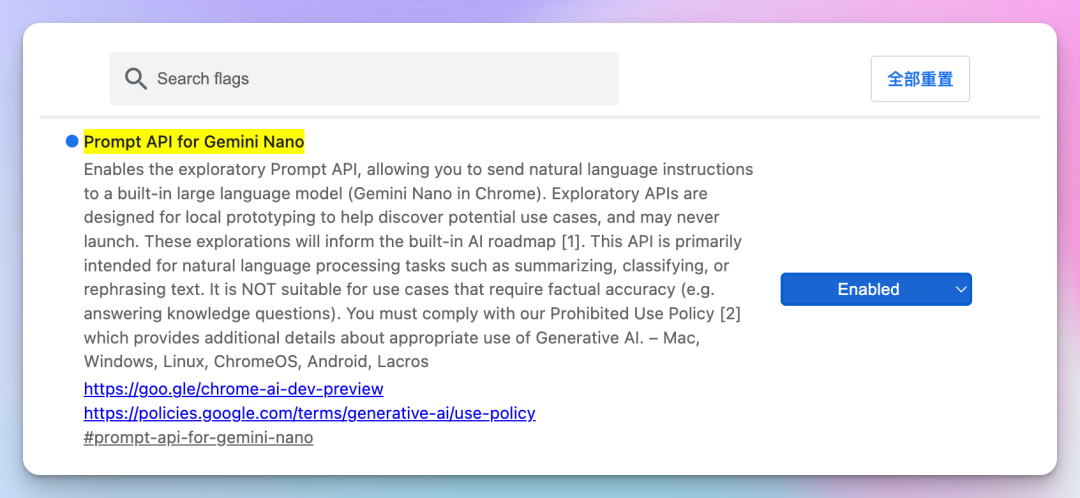Click the #prompt-api-for-gemini-nano anchor link
This screenshot has width=1080, height=498.
point(198,437)
